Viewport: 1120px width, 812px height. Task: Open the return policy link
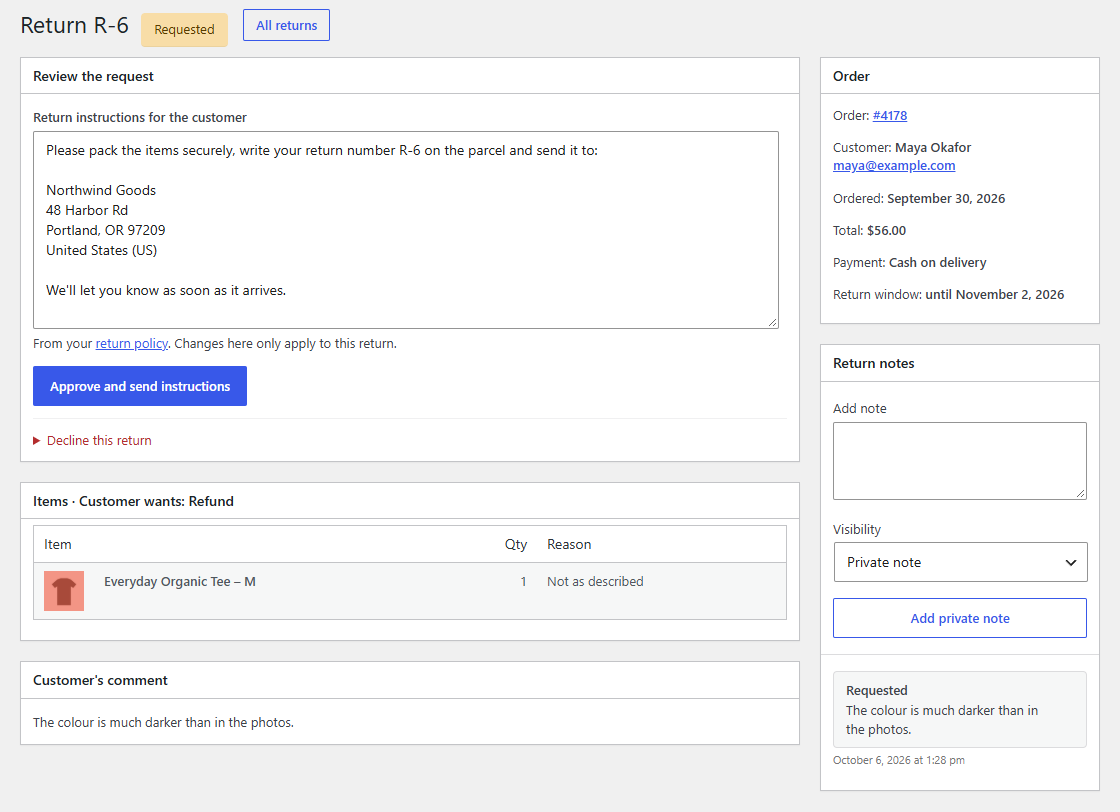[131, 344]
